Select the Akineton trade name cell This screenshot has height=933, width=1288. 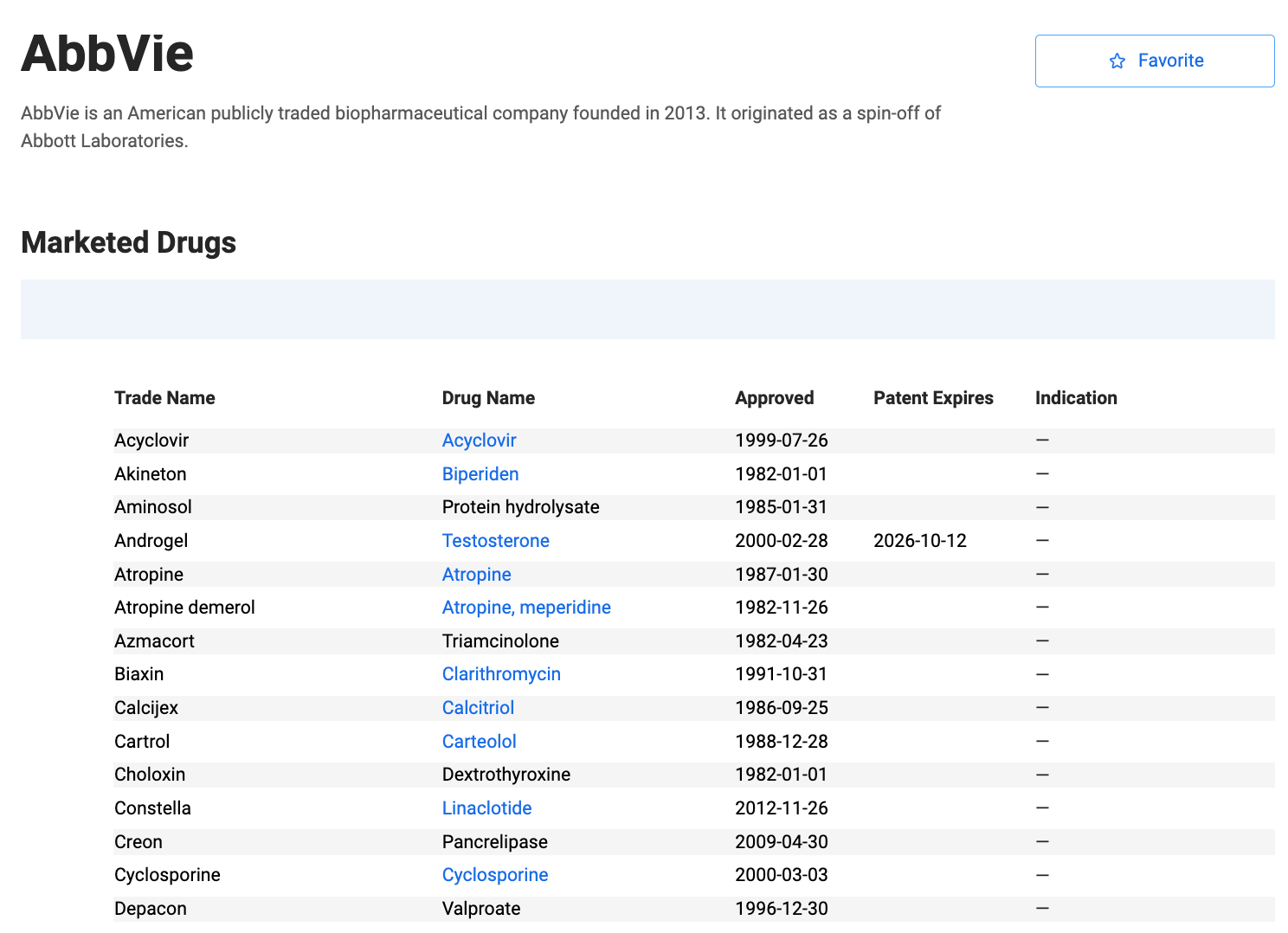click(150, 474)
